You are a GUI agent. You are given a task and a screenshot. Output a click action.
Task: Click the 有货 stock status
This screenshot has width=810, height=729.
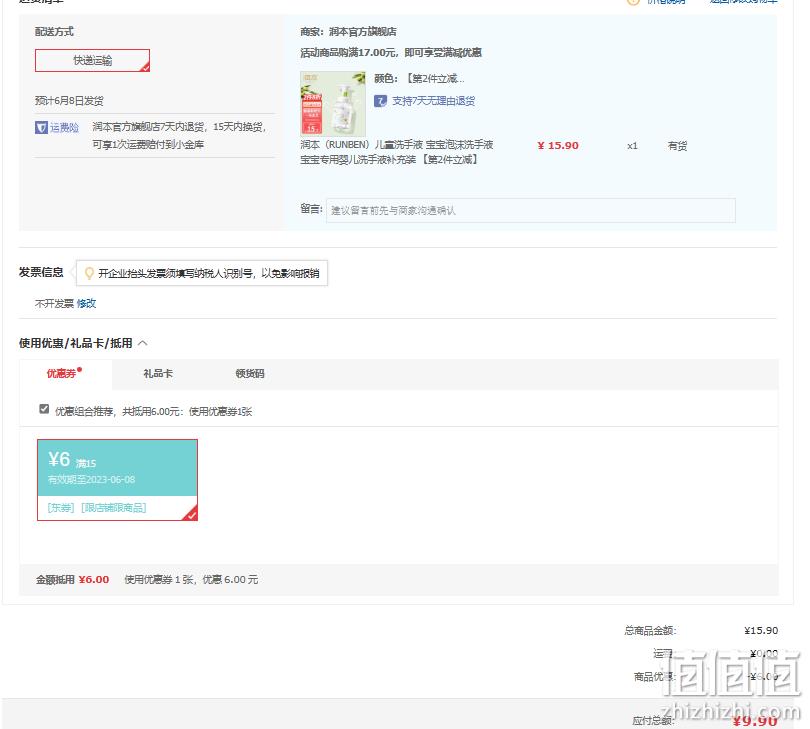(x=677, y=146)
